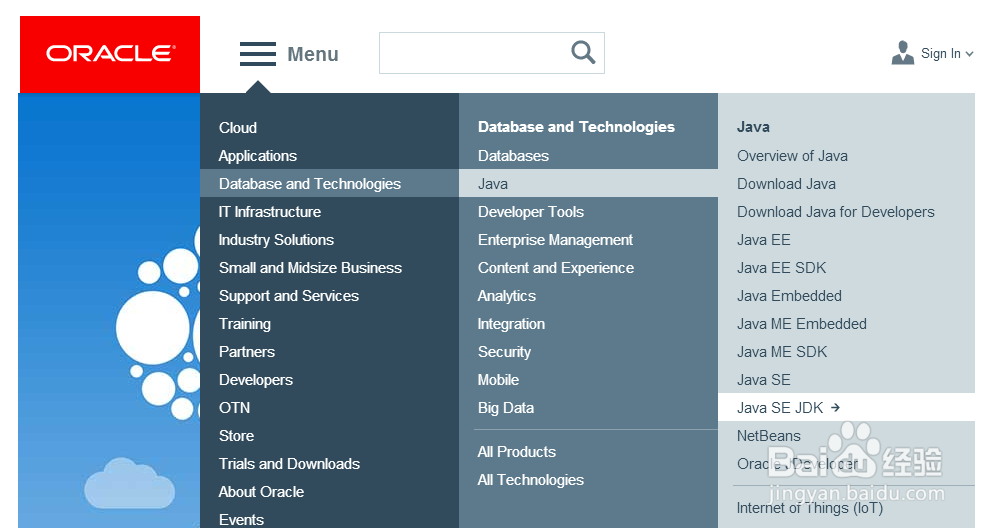The width and height of the screenshot is (1000, 528).
Task: Open the All Products link
Action: [x=517, y=452]
